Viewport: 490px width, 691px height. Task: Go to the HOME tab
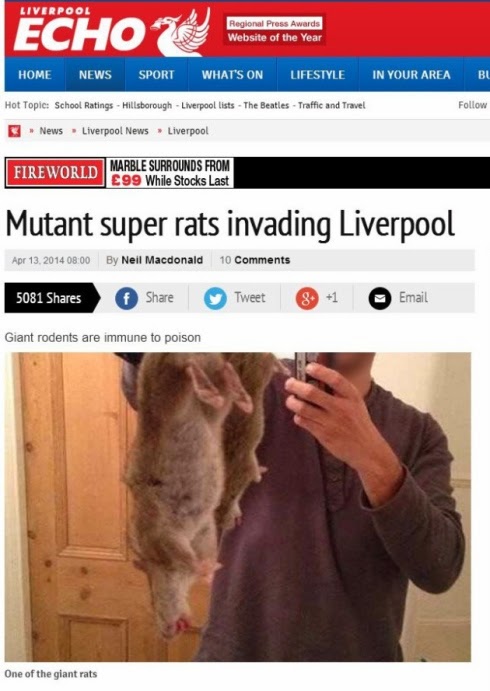[35, 74]
